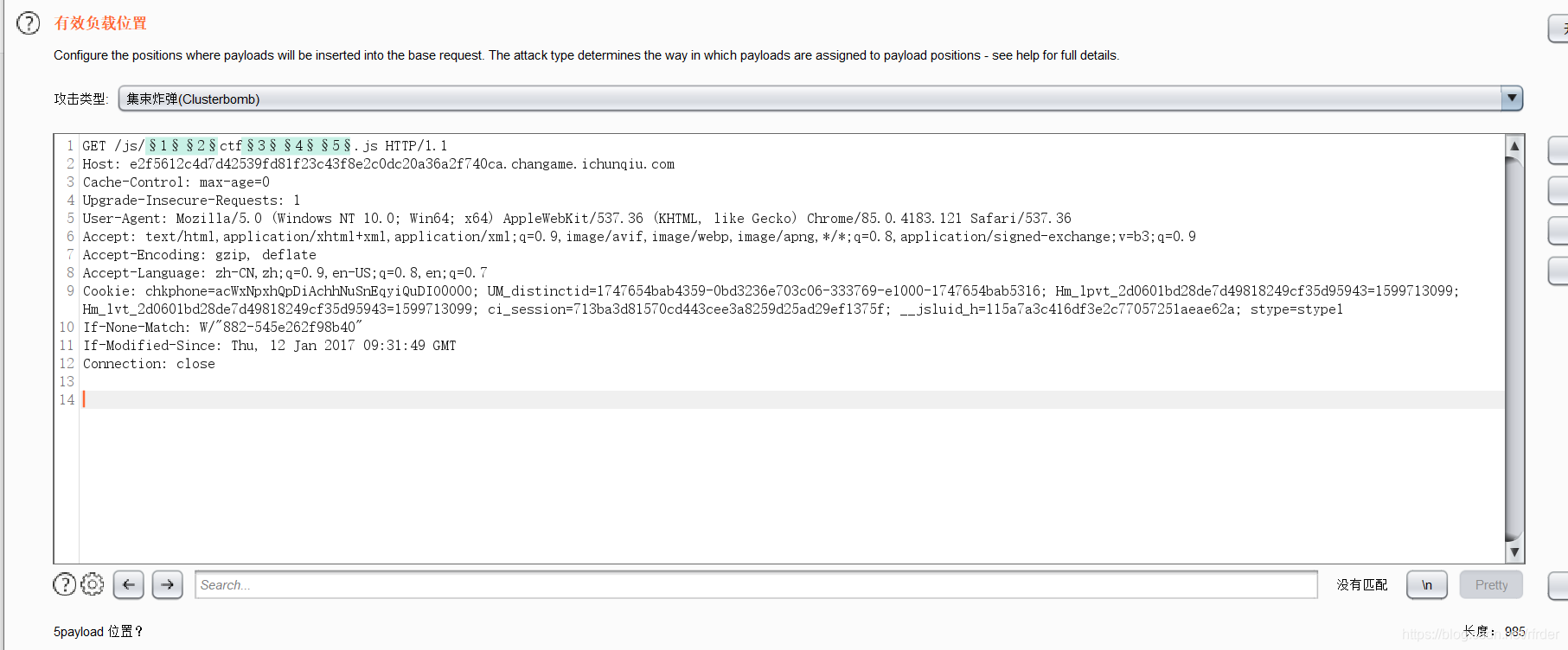Screen dimensions: 1568x650
Task: Click the attack type dropdown arrow
Action: (x=1511, y=99)
